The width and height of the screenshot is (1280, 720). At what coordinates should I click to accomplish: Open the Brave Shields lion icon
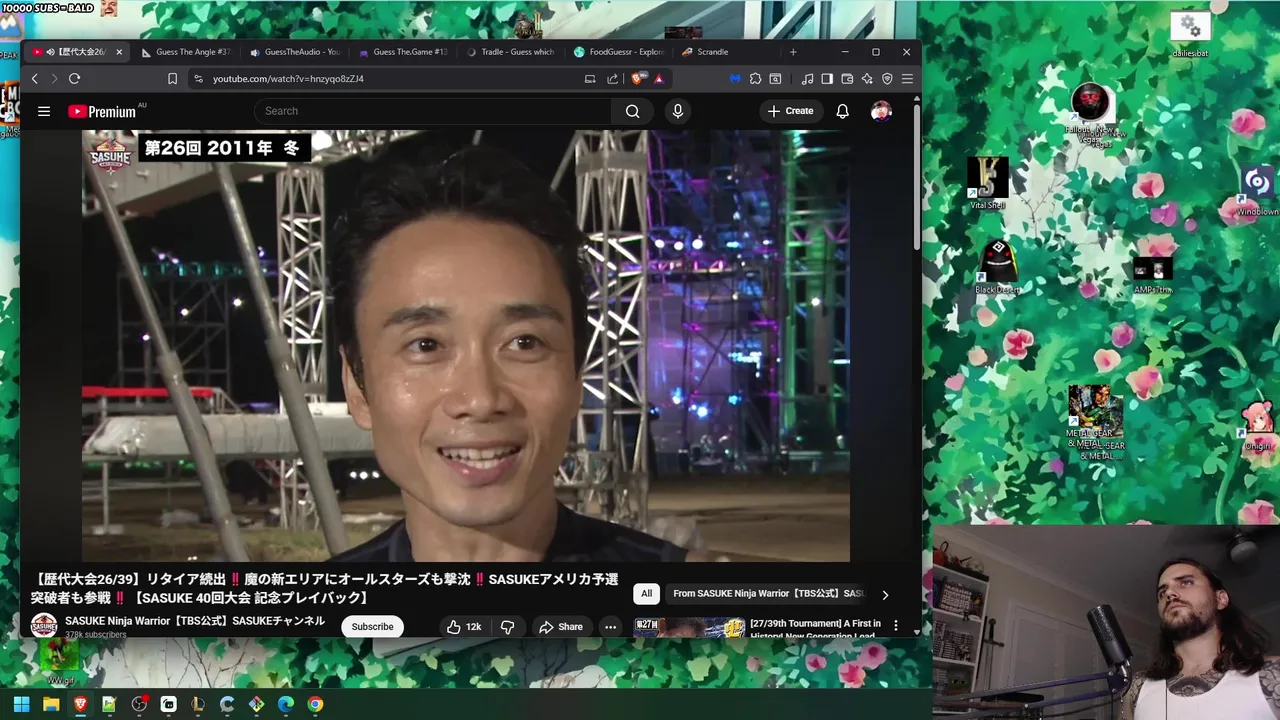tap(638, 78)
